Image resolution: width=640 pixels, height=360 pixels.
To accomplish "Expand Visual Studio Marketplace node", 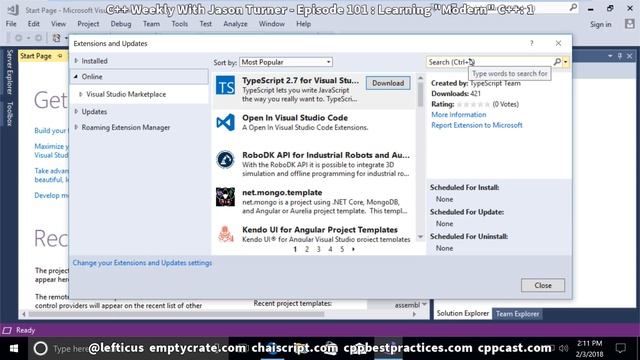I will pyautogui.click(x=80, y=94).
